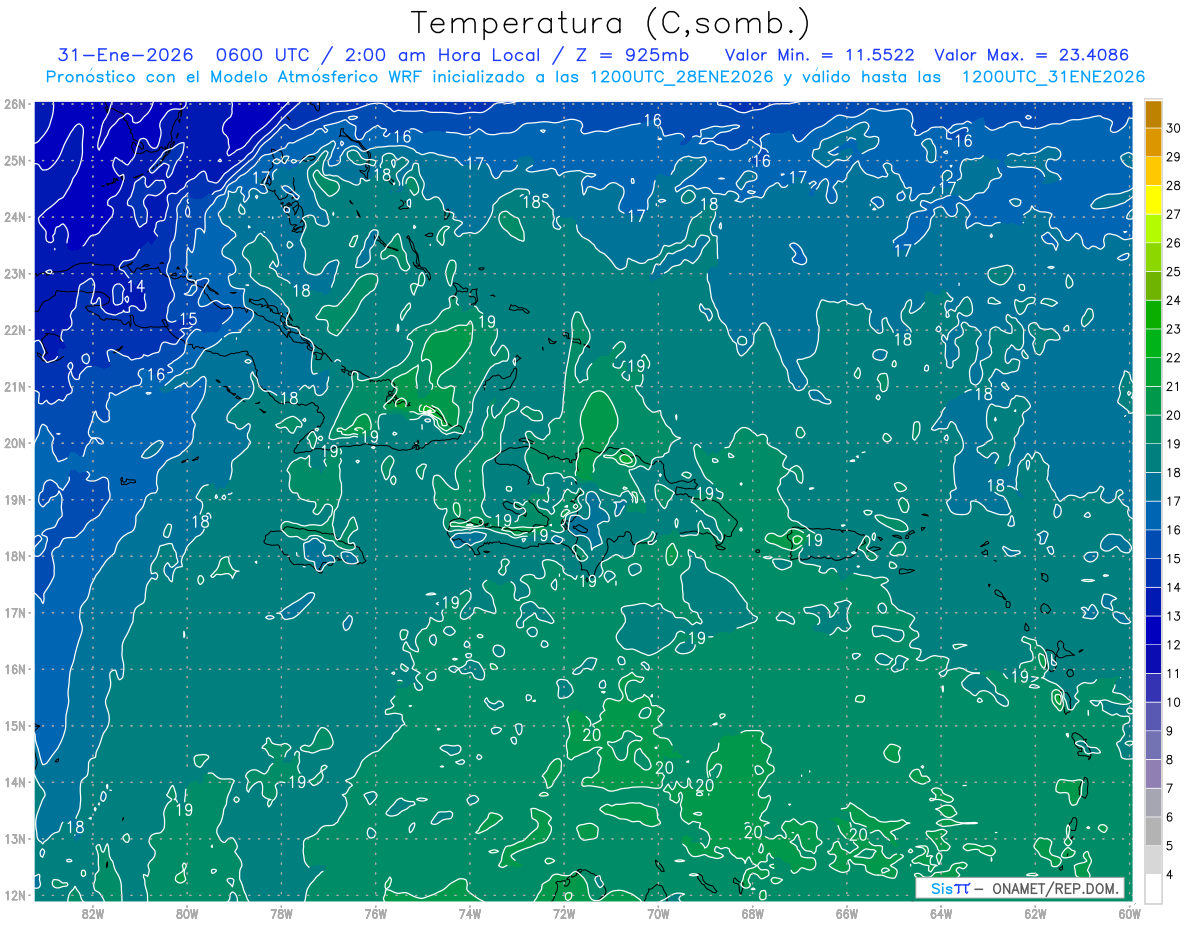Click the color scale label 23
This screenshot has width=1200, height=927.
pos(1174,329)
